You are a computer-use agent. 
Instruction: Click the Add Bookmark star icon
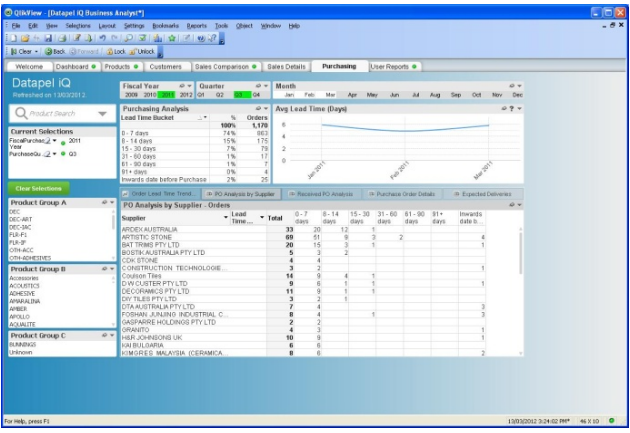click(x=172, y=38)
